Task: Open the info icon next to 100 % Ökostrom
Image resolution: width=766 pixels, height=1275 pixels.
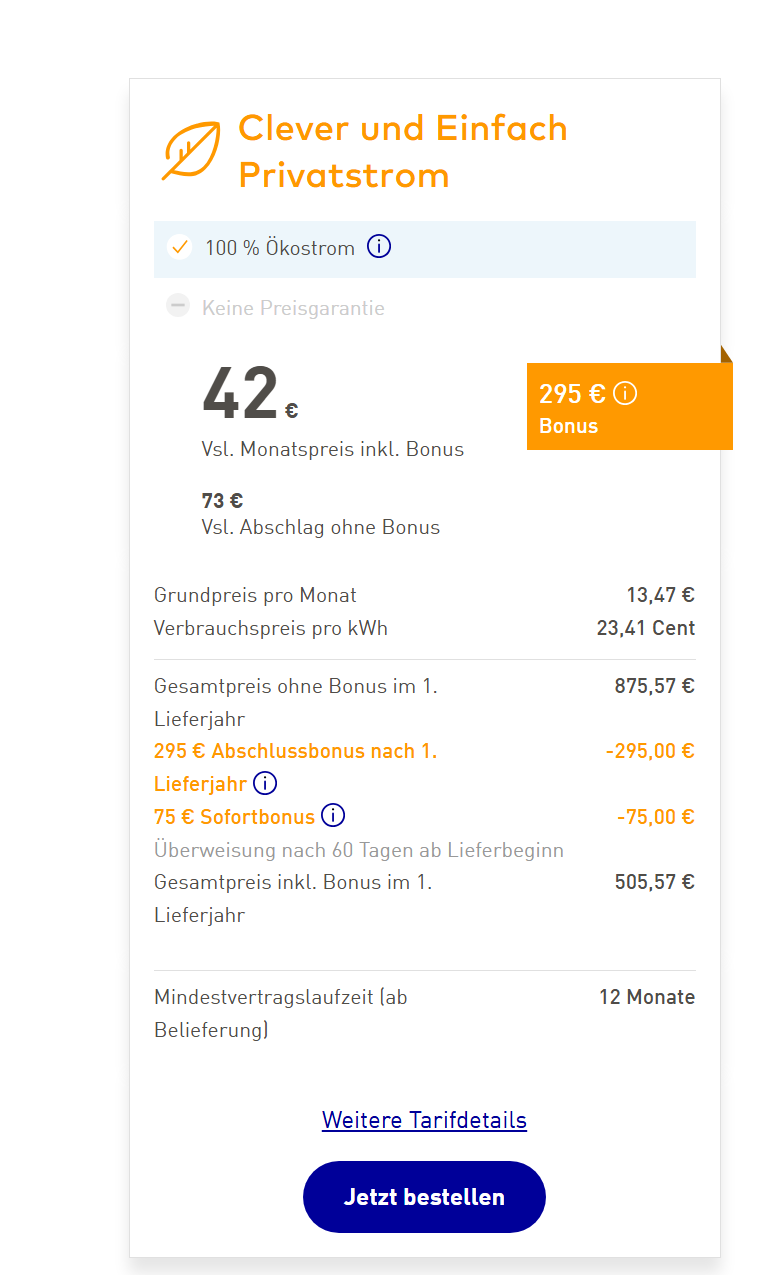Action: point(379,246)
